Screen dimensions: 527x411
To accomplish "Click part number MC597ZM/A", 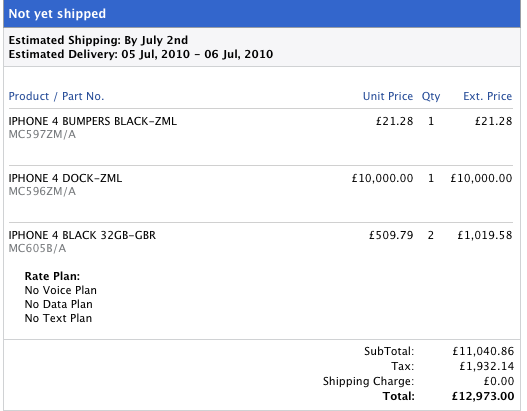I will [x=42, y=134].
